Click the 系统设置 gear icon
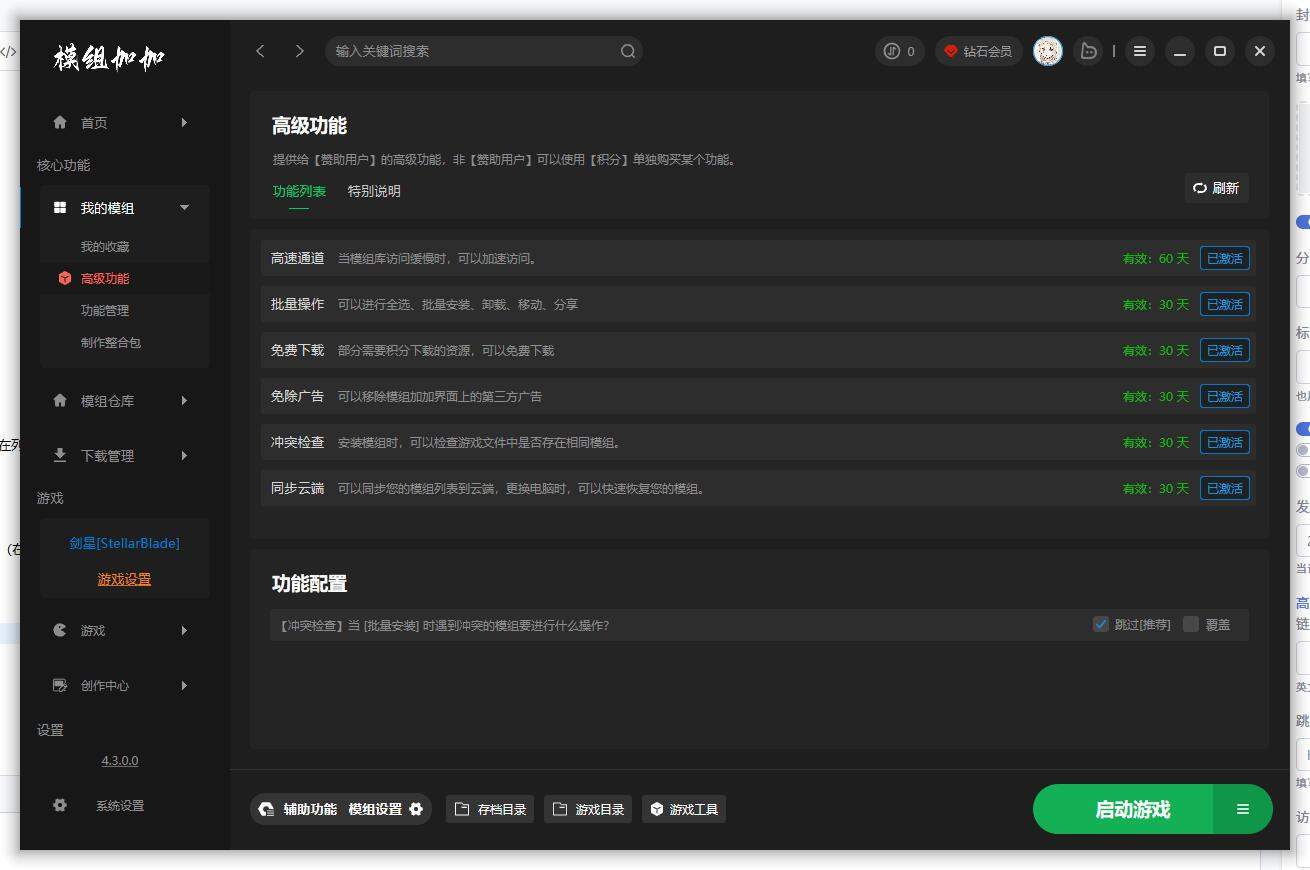This screenshot has height=870, width=1310. coord(60,805)
